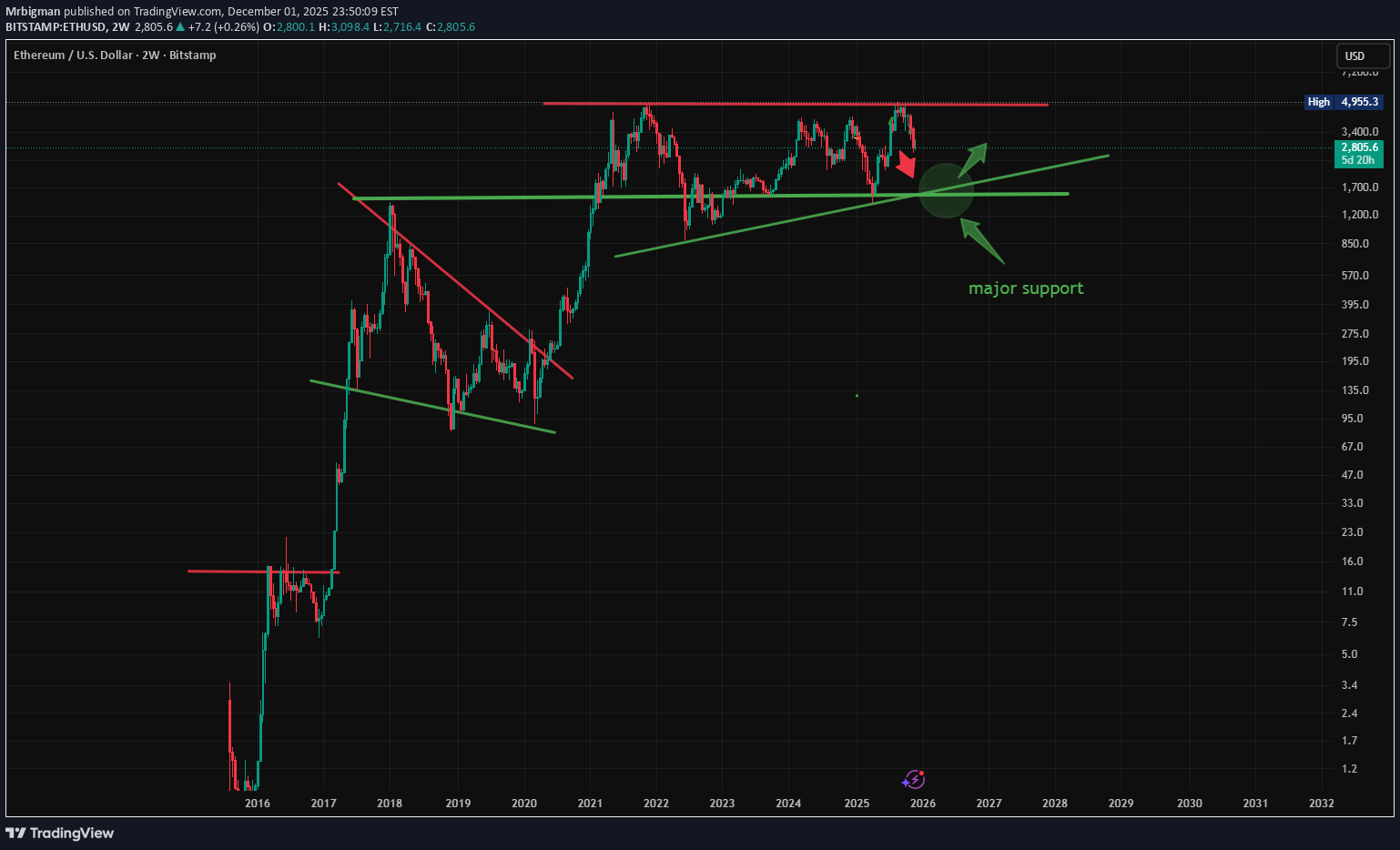Image resolution: width=1400 pixels, height=850 pixels.
Task: Click the Mrbigman author name in header
Action: click(x=33, y=12)
